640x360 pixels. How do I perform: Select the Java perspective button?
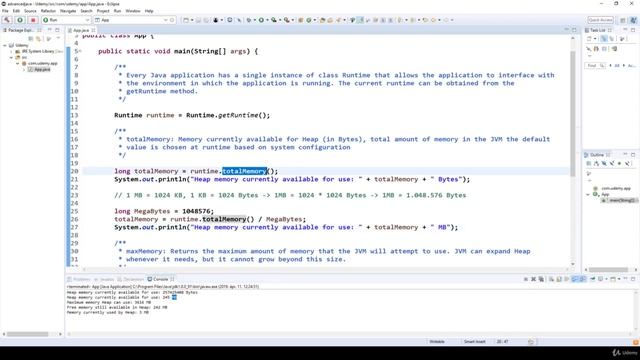click(x=633, y=20)
